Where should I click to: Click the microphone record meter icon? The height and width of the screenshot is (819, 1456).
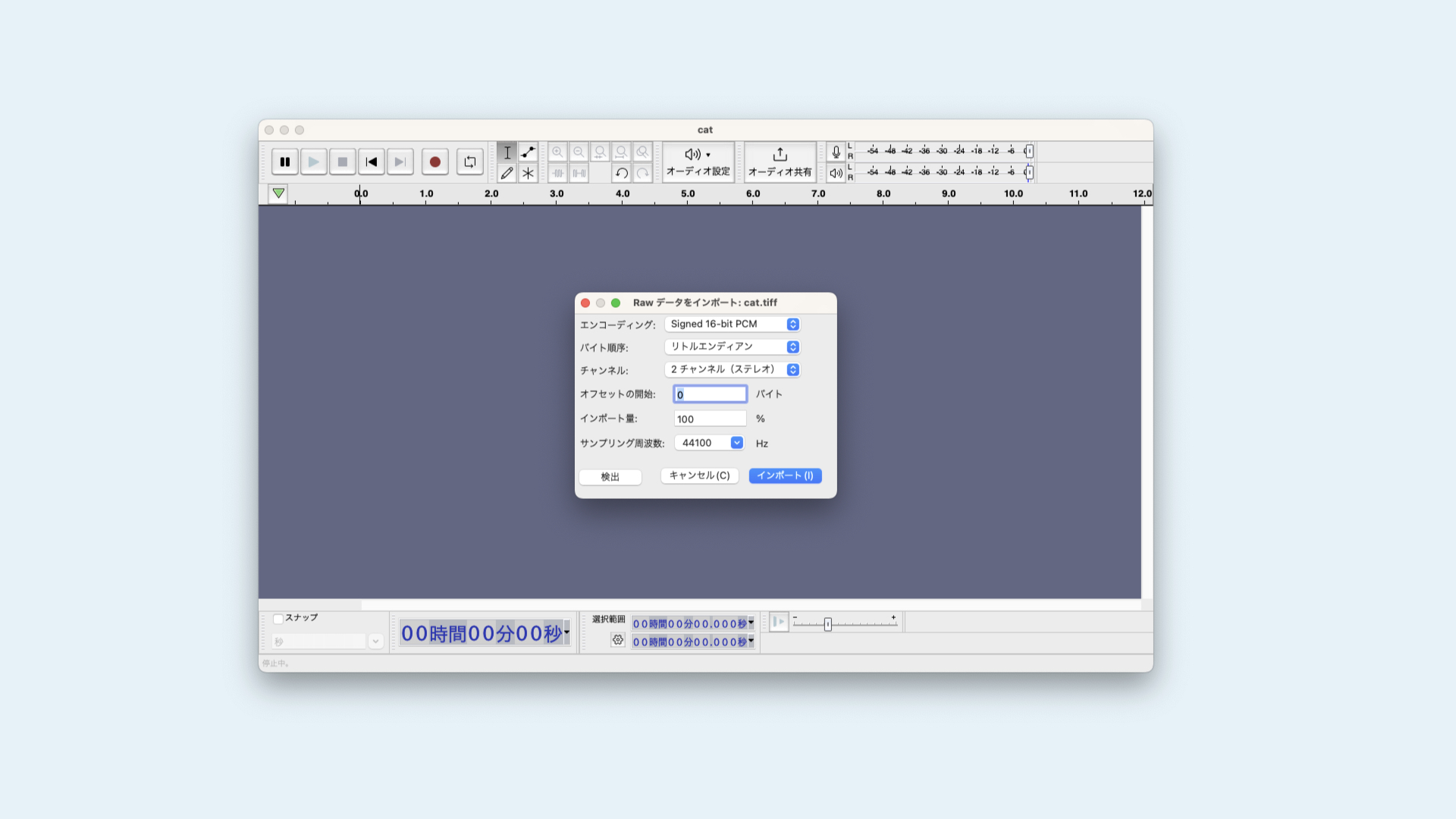[x=836, y=152]
